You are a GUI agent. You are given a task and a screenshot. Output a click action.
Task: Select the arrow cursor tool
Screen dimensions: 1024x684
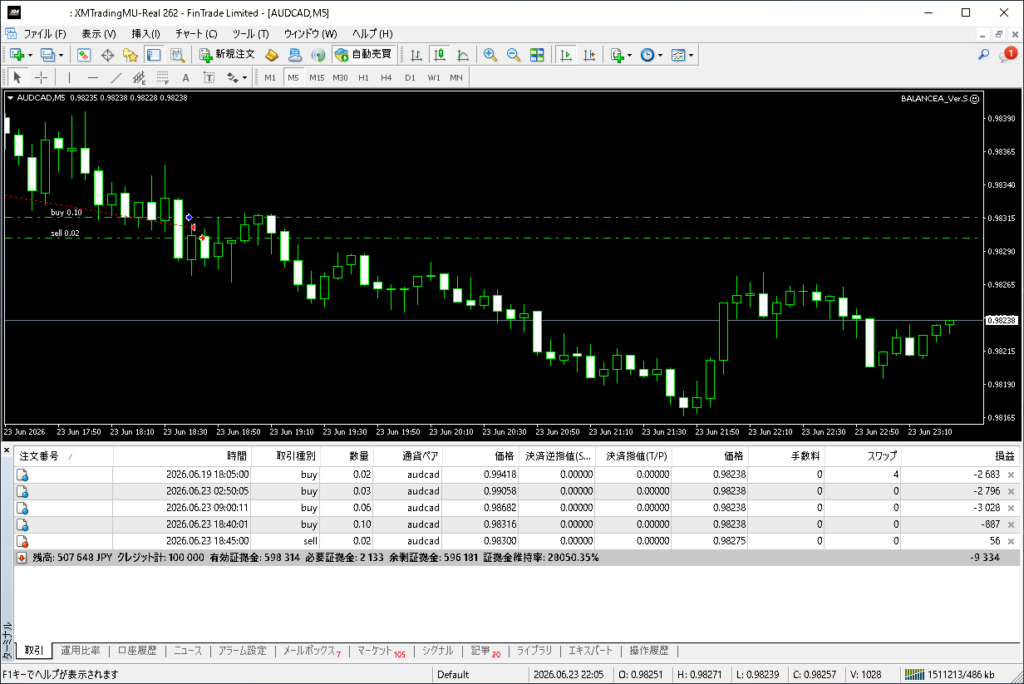pyautogui.click(x=18, y=78)
